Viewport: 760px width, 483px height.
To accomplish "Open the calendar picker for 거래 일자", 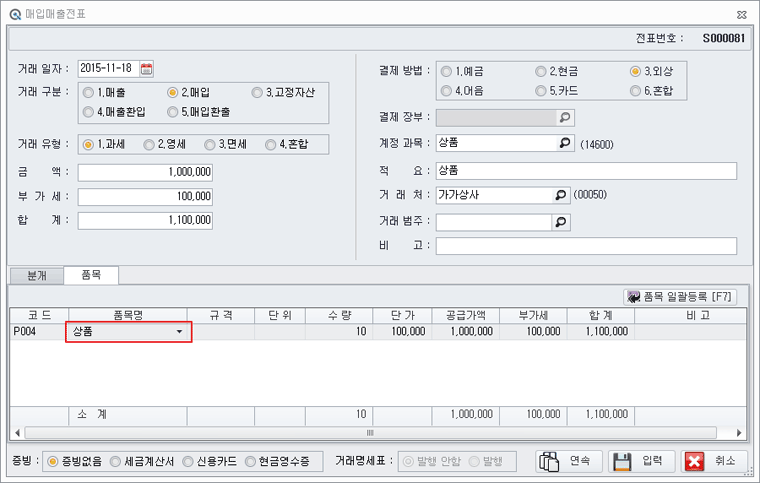I will (147, 69).
